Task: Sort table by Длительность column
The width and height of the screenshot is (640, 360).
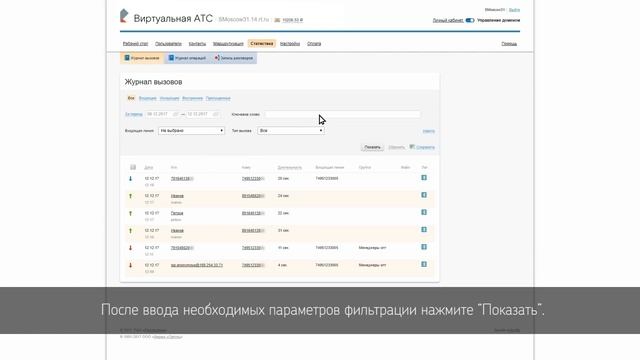Action: point(290,167)
